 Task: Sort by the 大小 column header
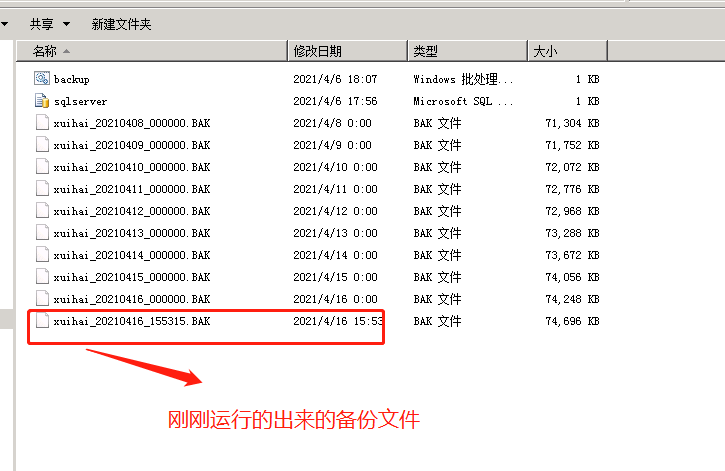[x=567, y=51]
